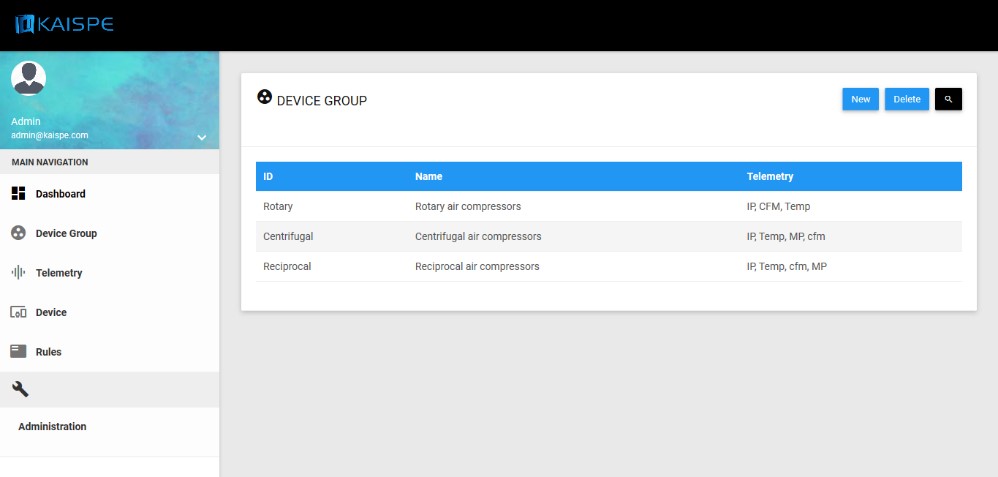Select the Rotary device group row

pos(278,207)
